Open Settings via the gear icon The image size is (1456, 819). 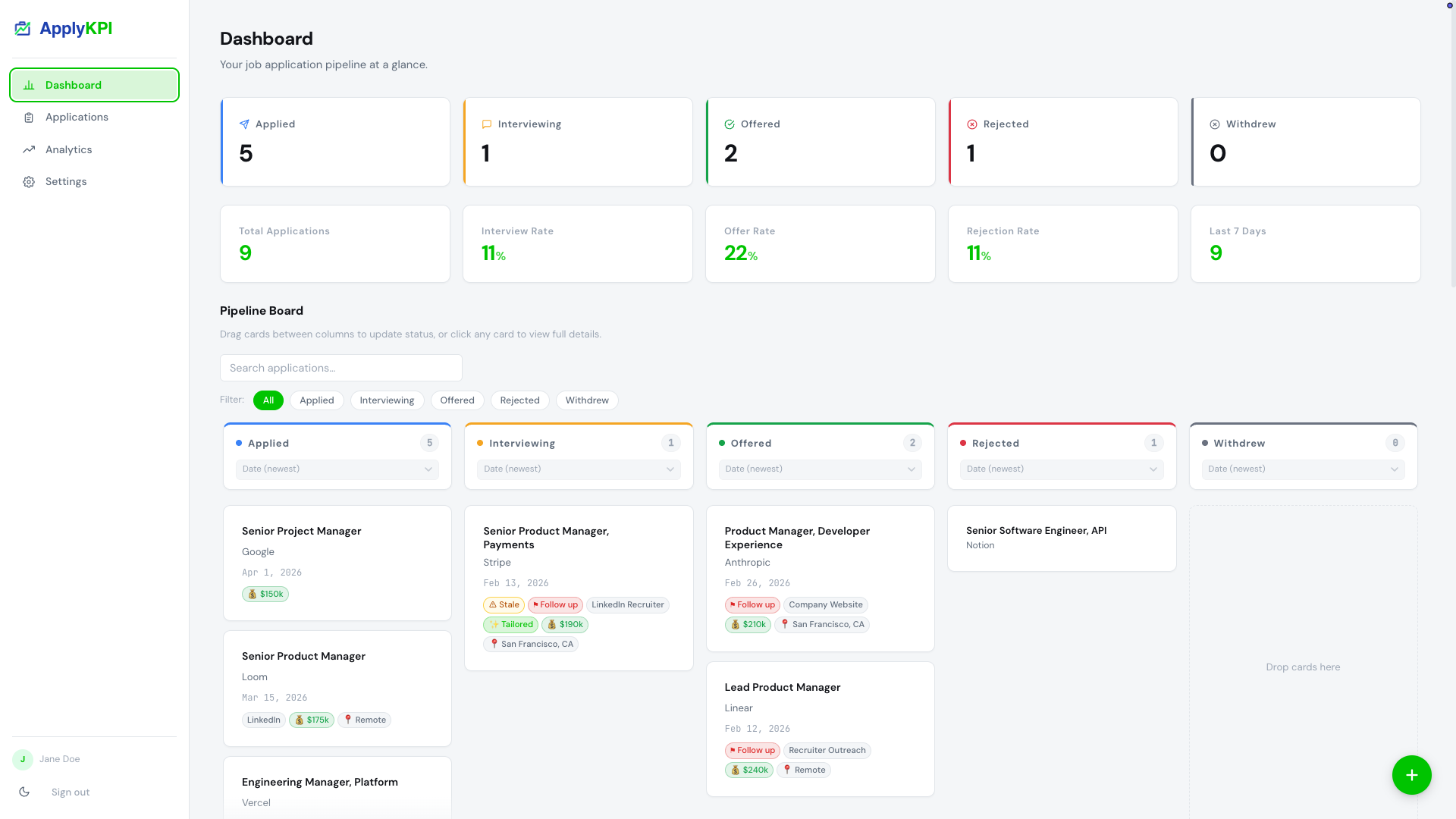point(29,181)
